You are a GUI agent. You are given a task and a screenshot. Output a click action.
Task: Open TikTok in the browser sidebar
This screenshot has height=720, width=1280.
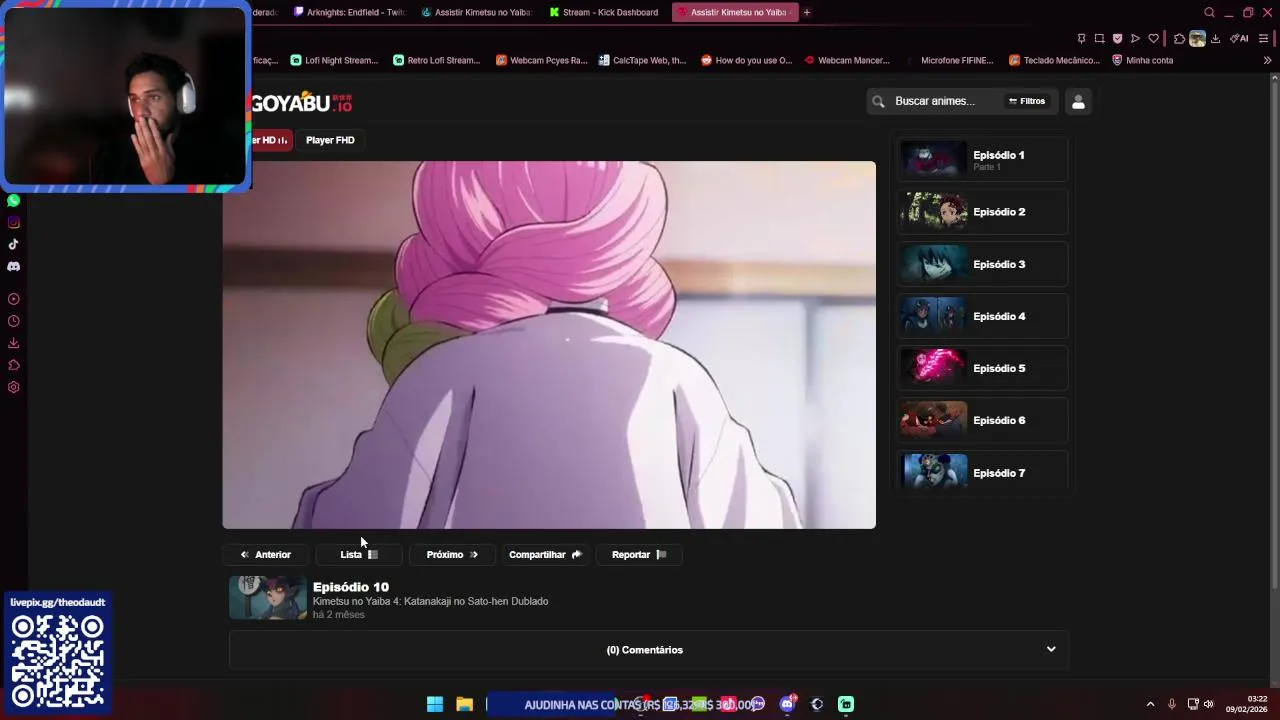[13, 244]
